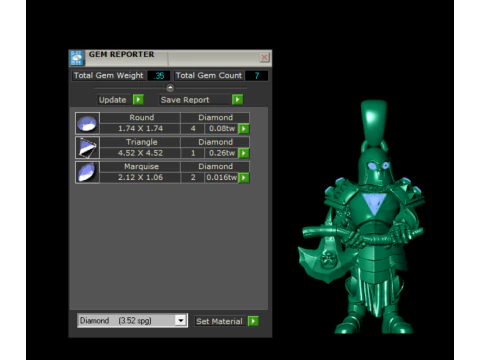Image resolution: width=480 pixels, height=360 pixels.
Task: Click the '4.52 X 4.52' size cell
Action: tap(140, 153)
